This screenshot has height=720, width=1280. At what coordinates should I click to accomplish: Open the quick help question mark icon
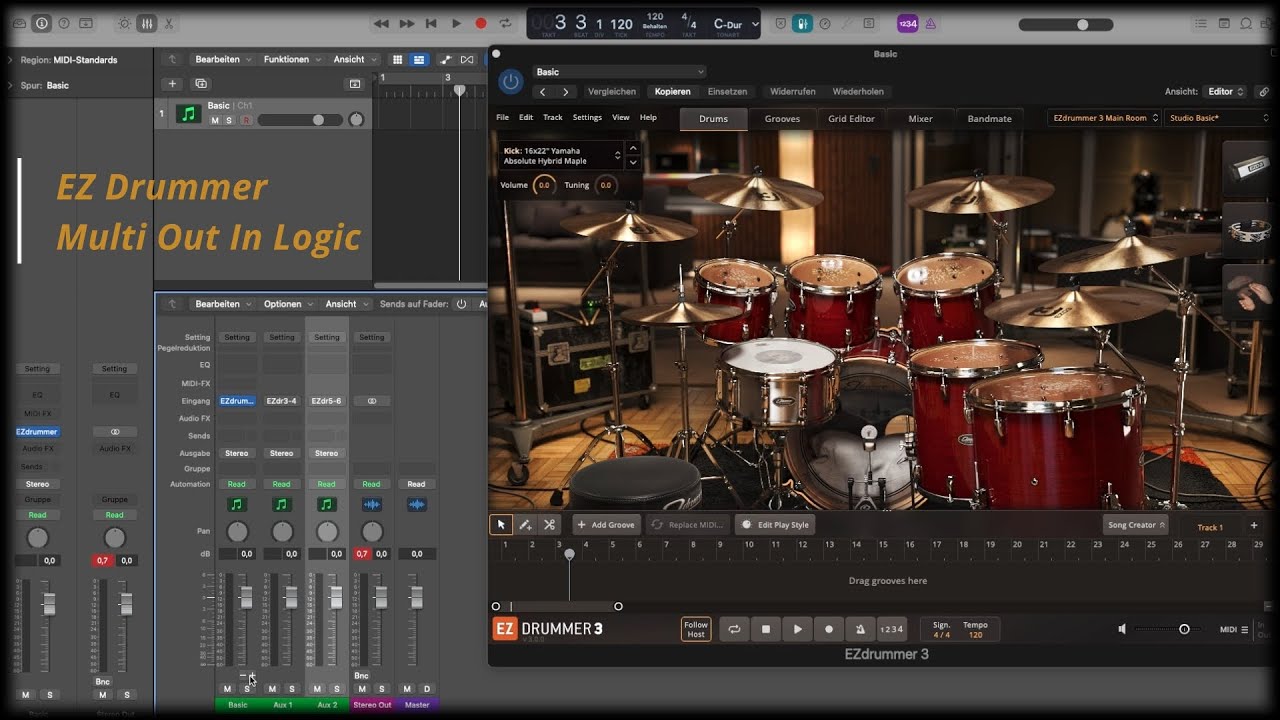coord(64,23)
